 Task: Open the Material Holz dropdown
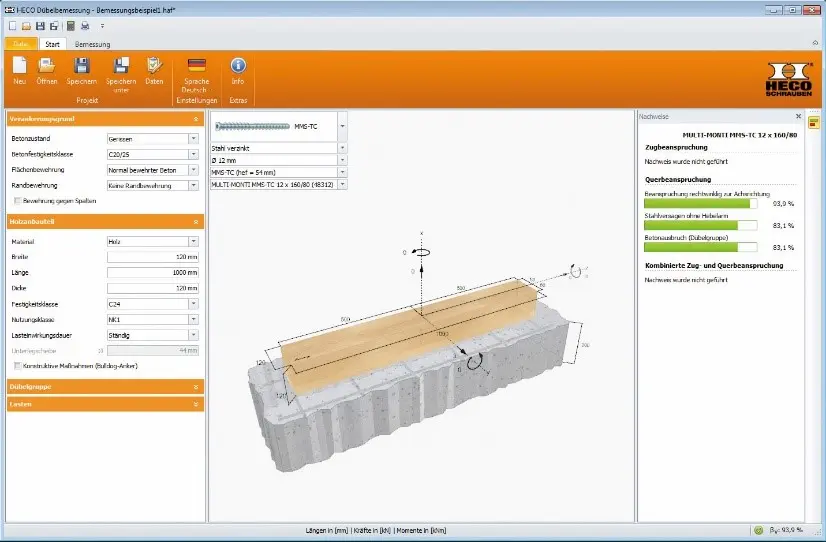[x=194, y=241]
